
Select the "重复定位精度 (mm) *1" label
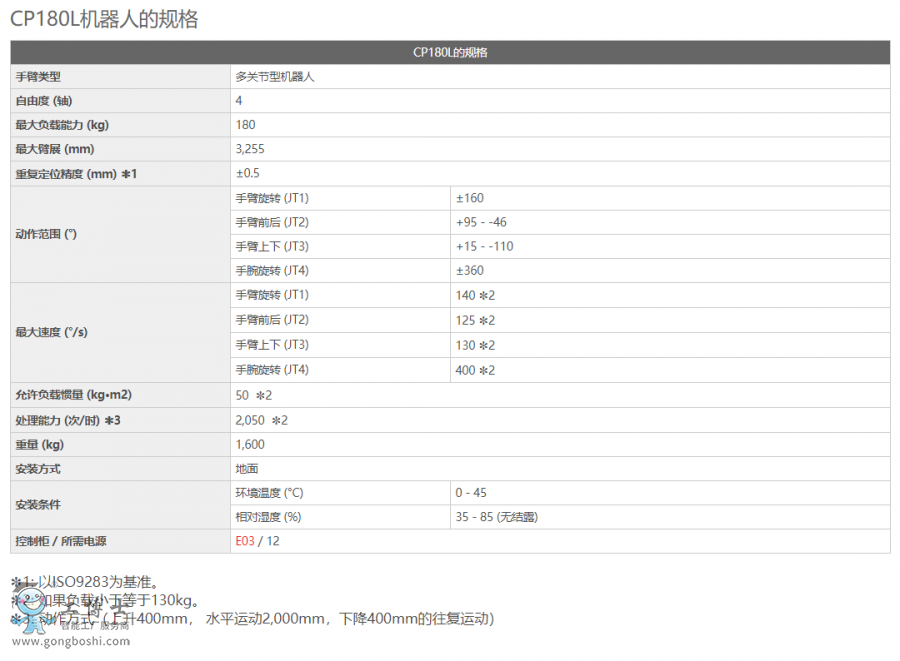(76, 174)
